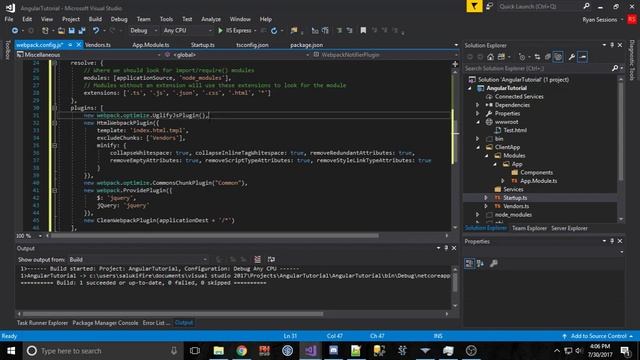Open the Show output from Build dropdown
Screen dimensions: 640x360
coord(138,260)
